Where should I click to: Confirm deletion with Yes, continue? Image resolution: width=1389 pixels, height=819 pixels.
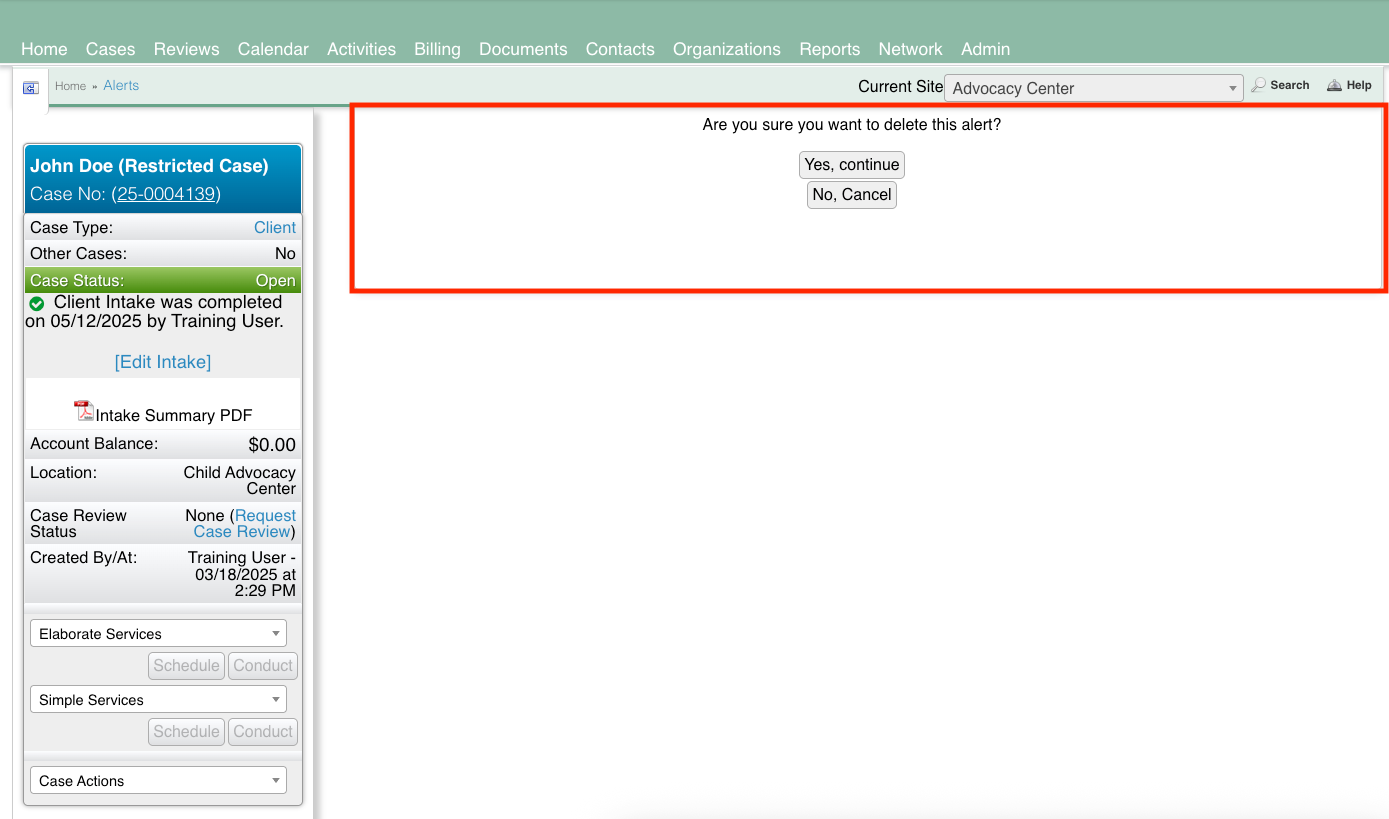(x=852, y=165)
